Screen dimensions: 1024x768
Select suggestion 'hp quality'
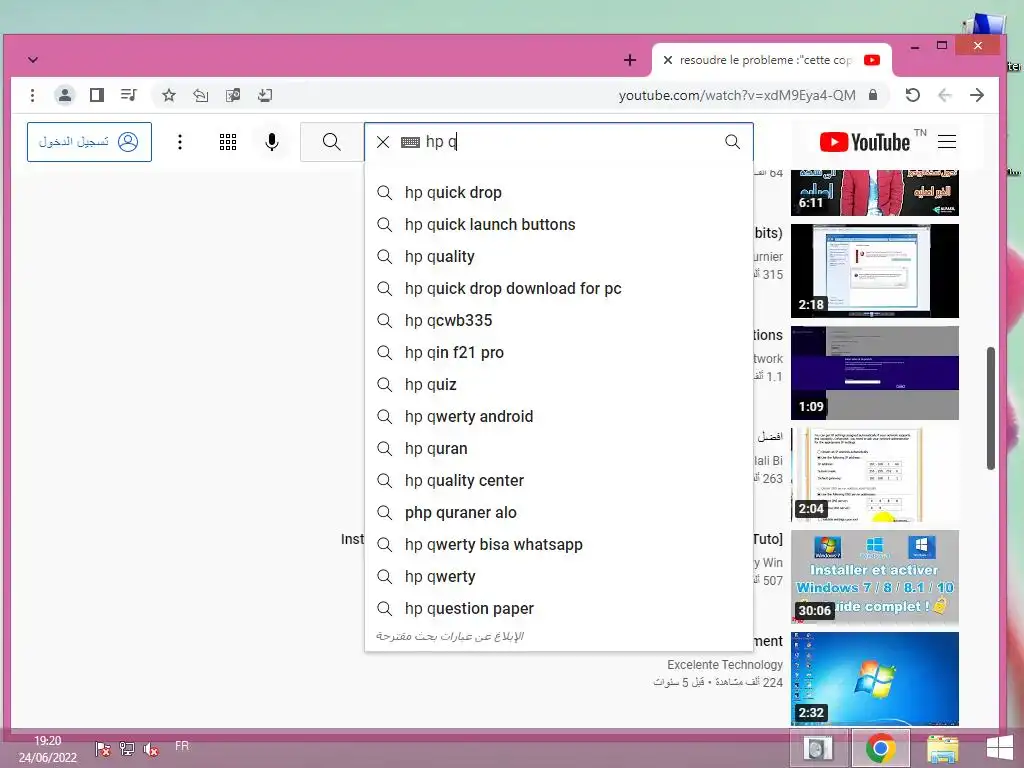pos(558,257)
